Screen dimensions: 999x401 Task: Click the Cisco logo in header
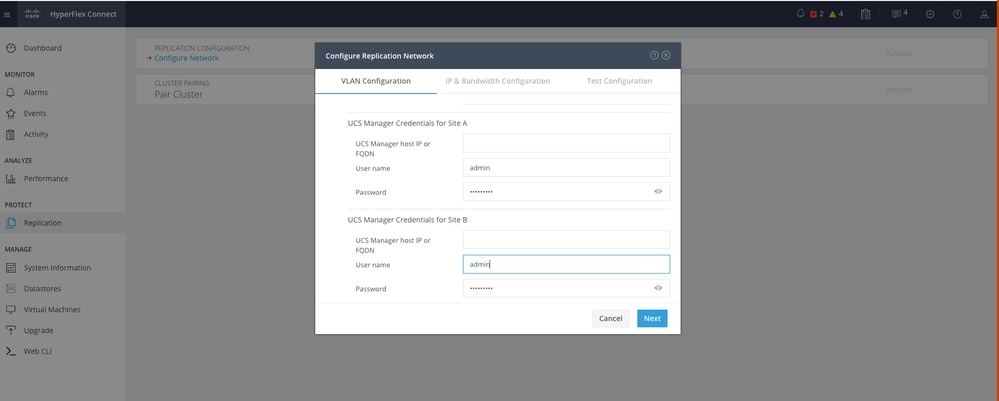(x=32, y=14)
